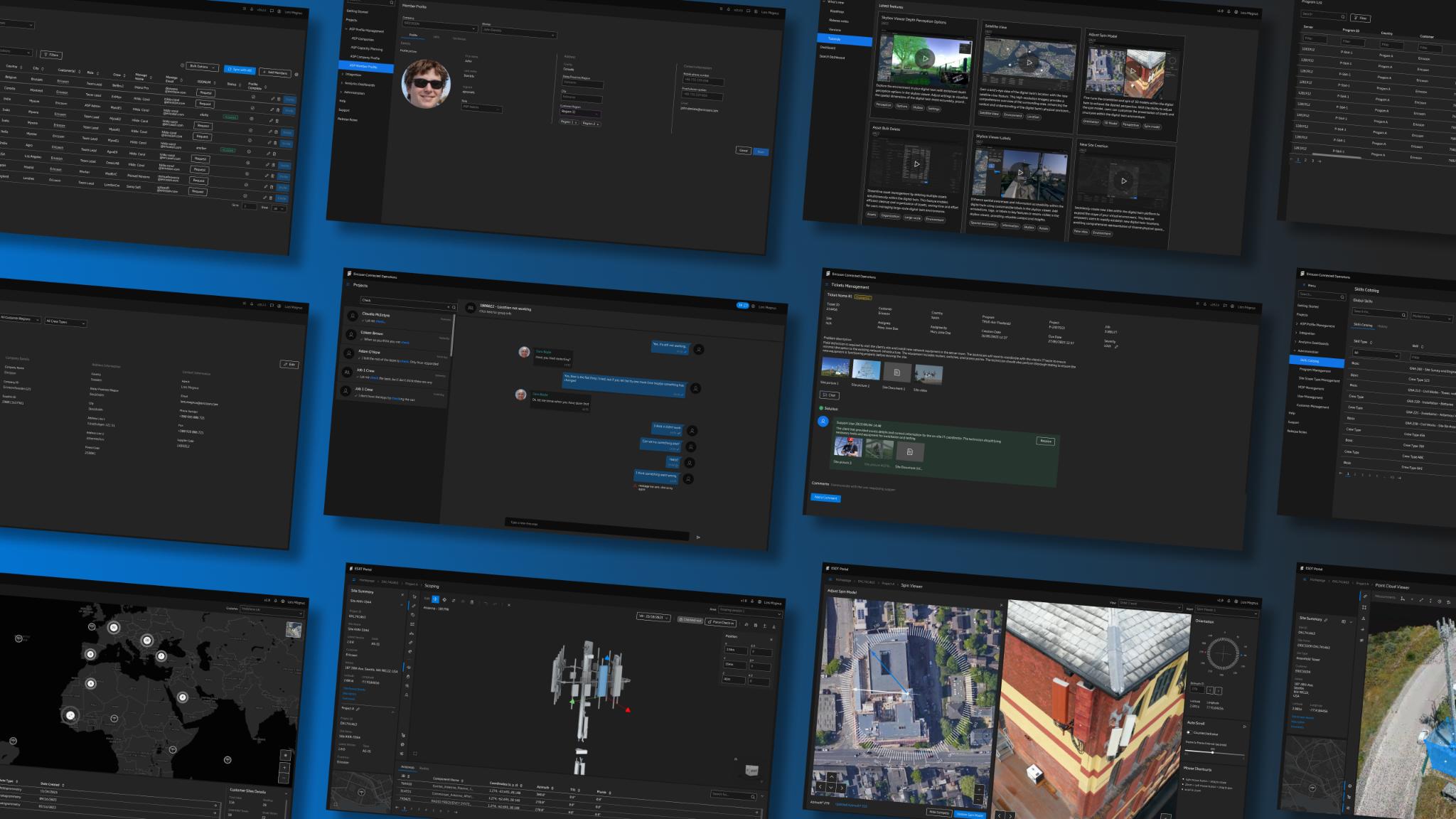Click the view cube in Scoping viewport

(751, 771)
